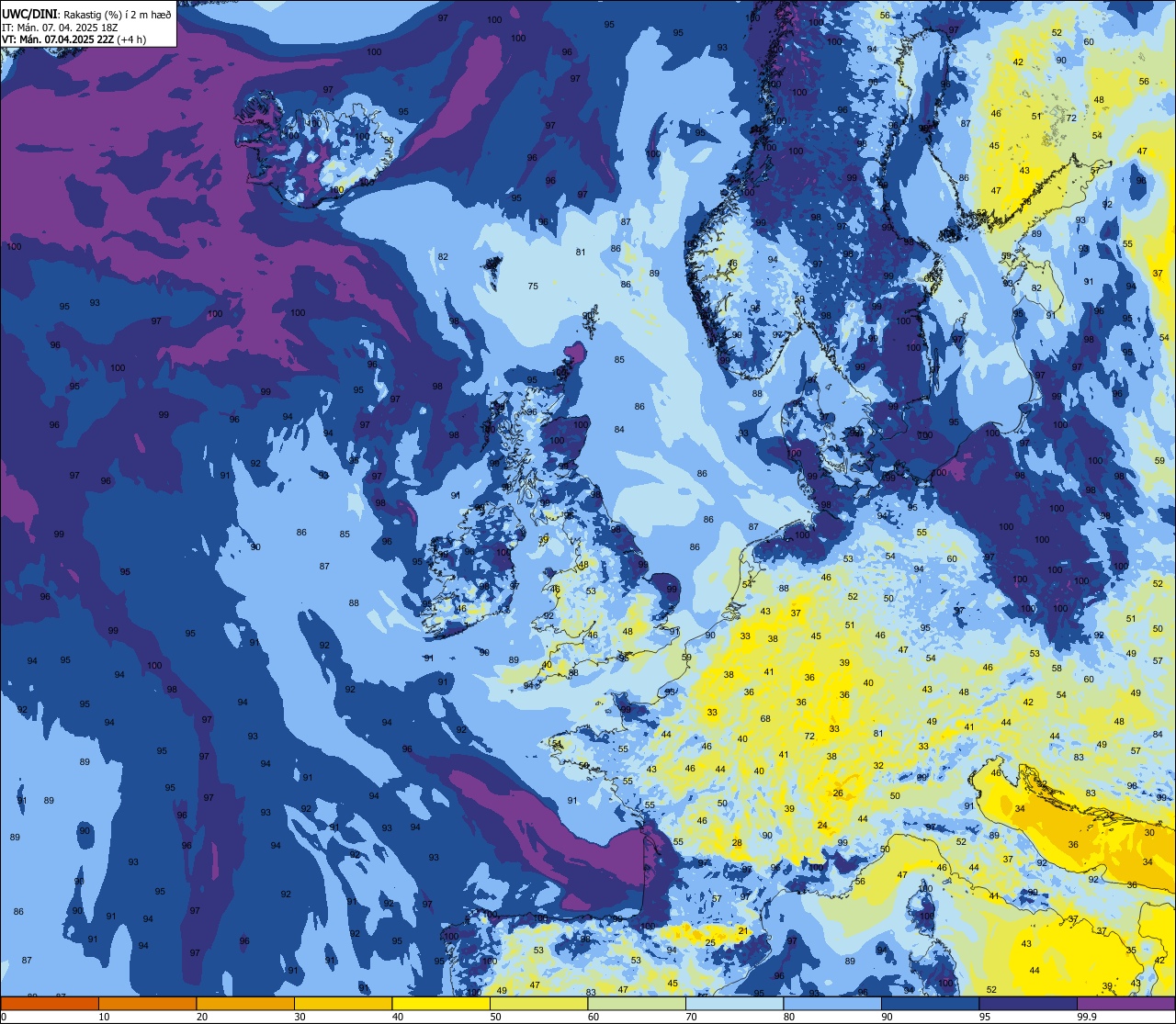Screen dimensions: 1176x1024
Task: Select the legend swatch between 30 and 40
Action: coord(343,1004)
